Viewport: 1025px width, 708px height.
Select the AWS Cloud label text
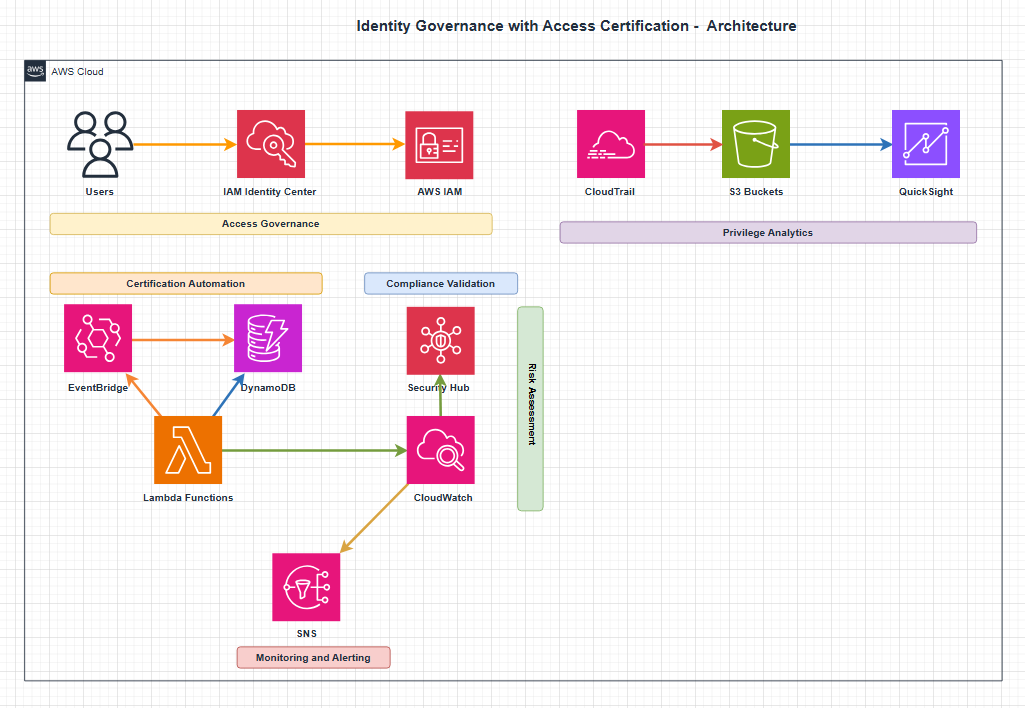(77, 72)
